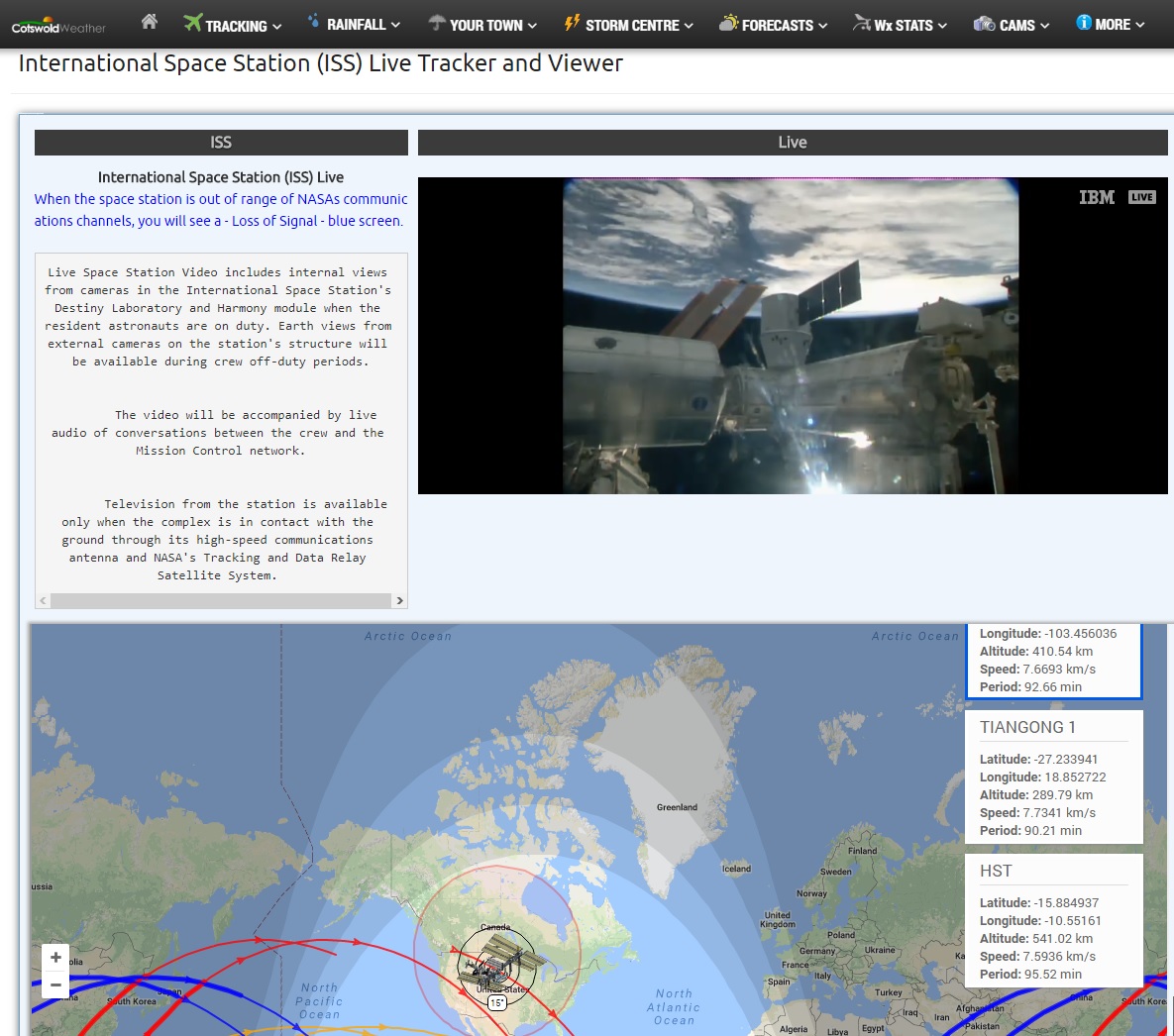Click the horizontal scrollbar under description text

(x=220, y=600)
